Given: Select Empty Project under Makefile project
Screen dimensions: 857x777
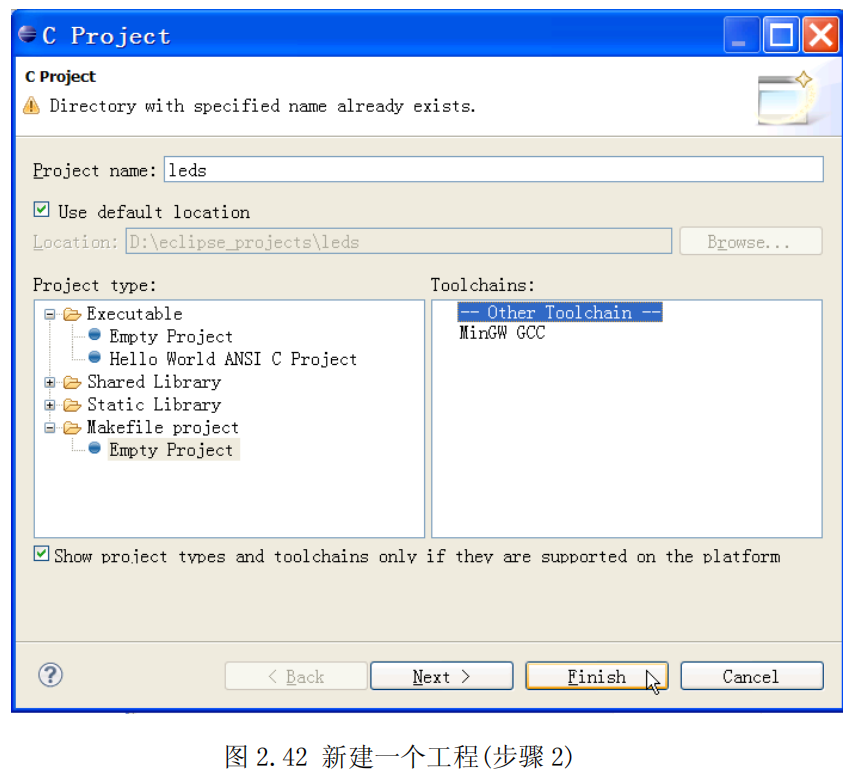Looking at the screenshot, I should 171,449.
